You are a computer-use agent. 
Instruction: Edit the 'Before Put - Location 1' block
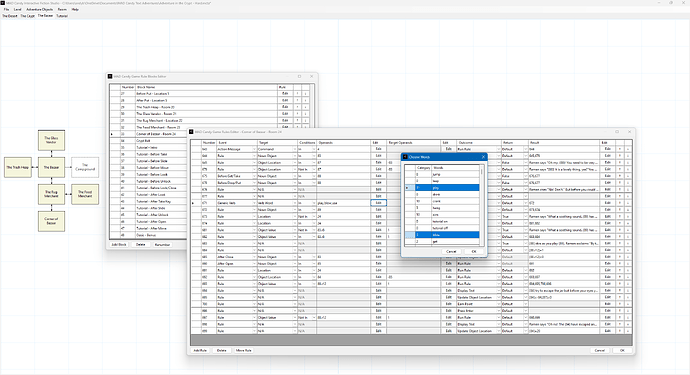point(285,94)
